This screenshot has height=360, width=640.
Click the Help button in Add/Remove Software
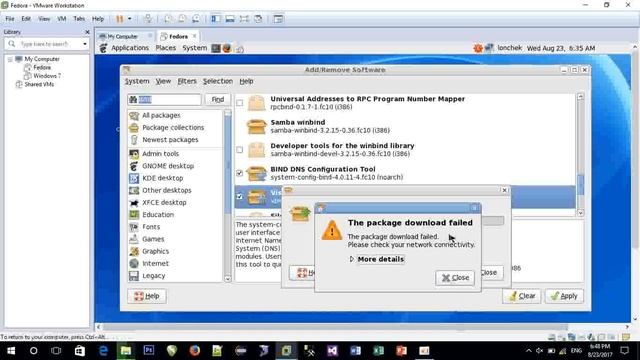(x=147, y=296)
